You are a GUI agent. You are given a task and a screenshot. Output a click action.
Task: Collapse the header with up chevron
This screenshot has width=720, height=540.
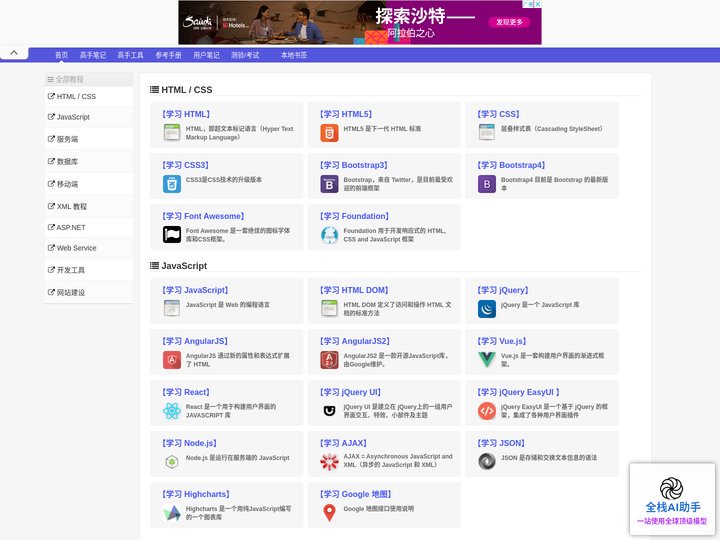[x=14, y=53]
